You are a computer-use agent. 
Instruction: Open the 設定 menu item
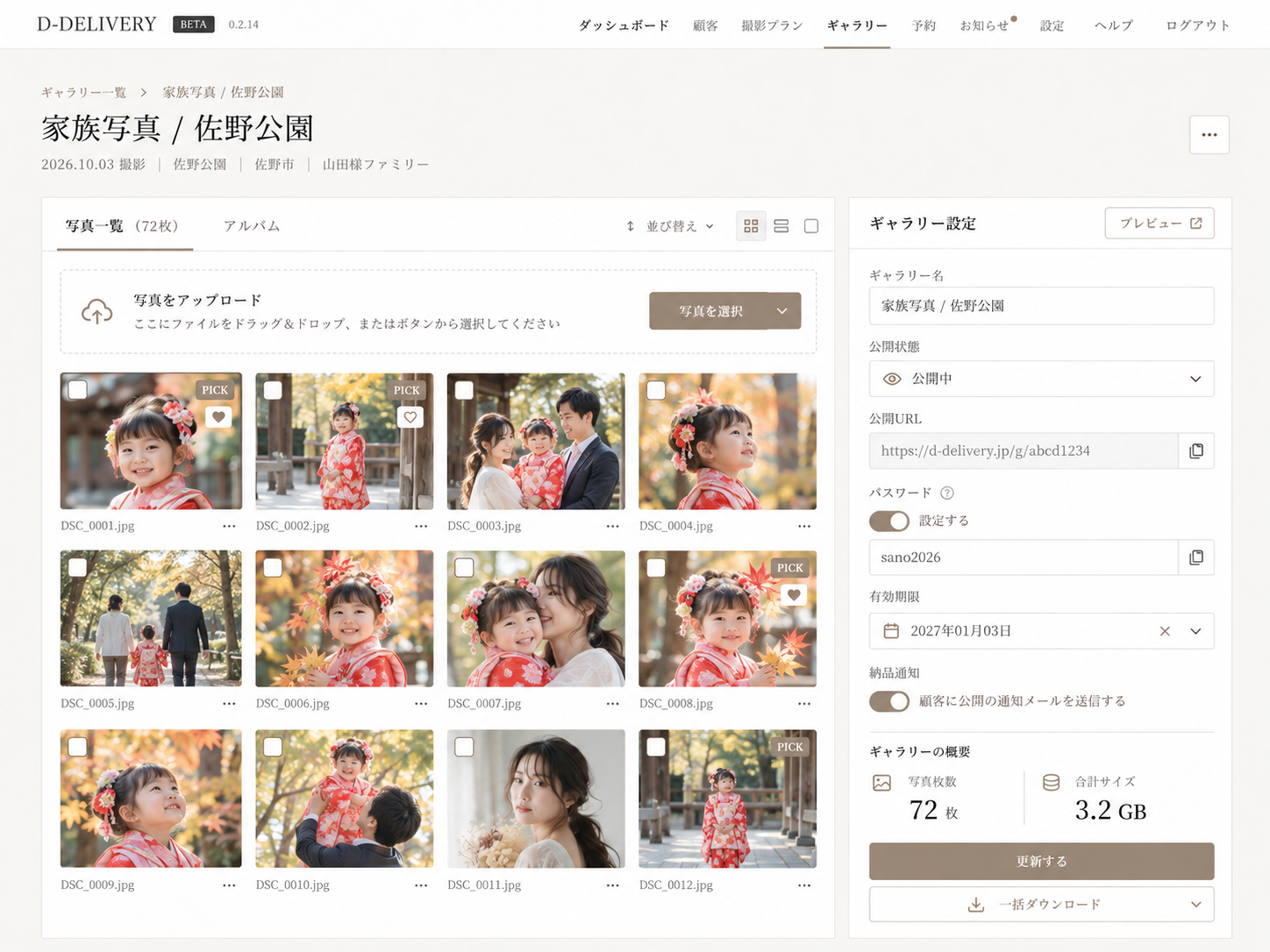(x=1052, y=25)
